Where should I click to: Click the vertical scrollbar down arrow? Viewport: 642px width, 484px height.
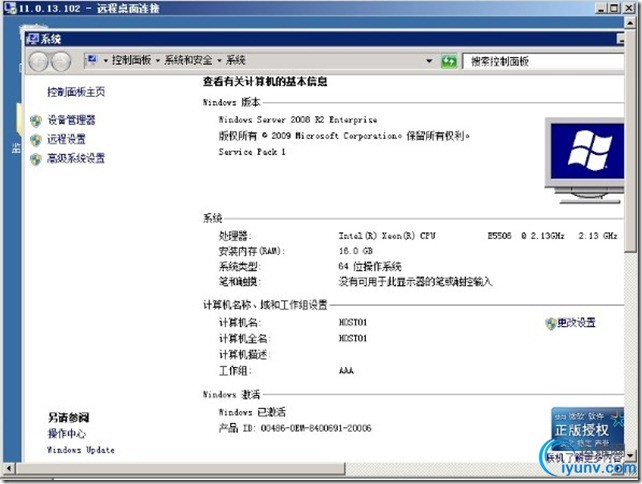coord(630,455)
